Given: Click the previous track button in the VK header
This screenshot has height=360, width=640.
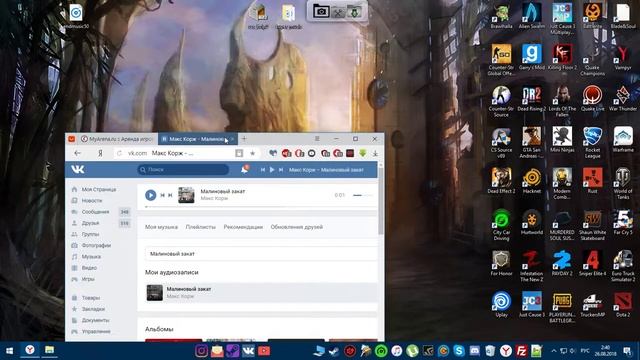Looking at the screenshot, I should pos(263,169).
